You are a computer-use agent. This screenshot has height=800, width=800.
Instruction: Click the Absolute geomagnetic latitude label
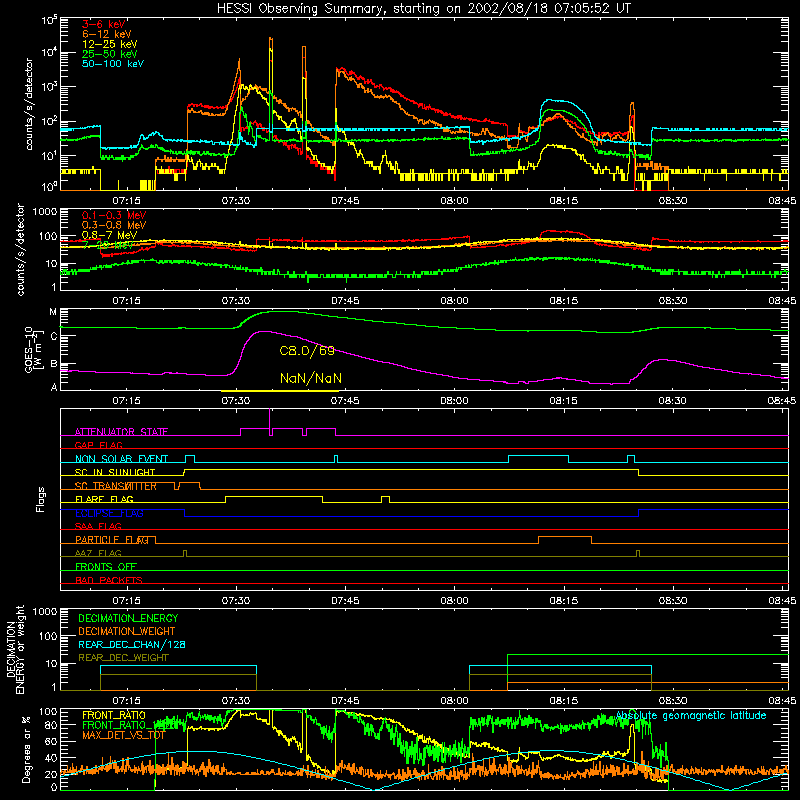point(691,716)
